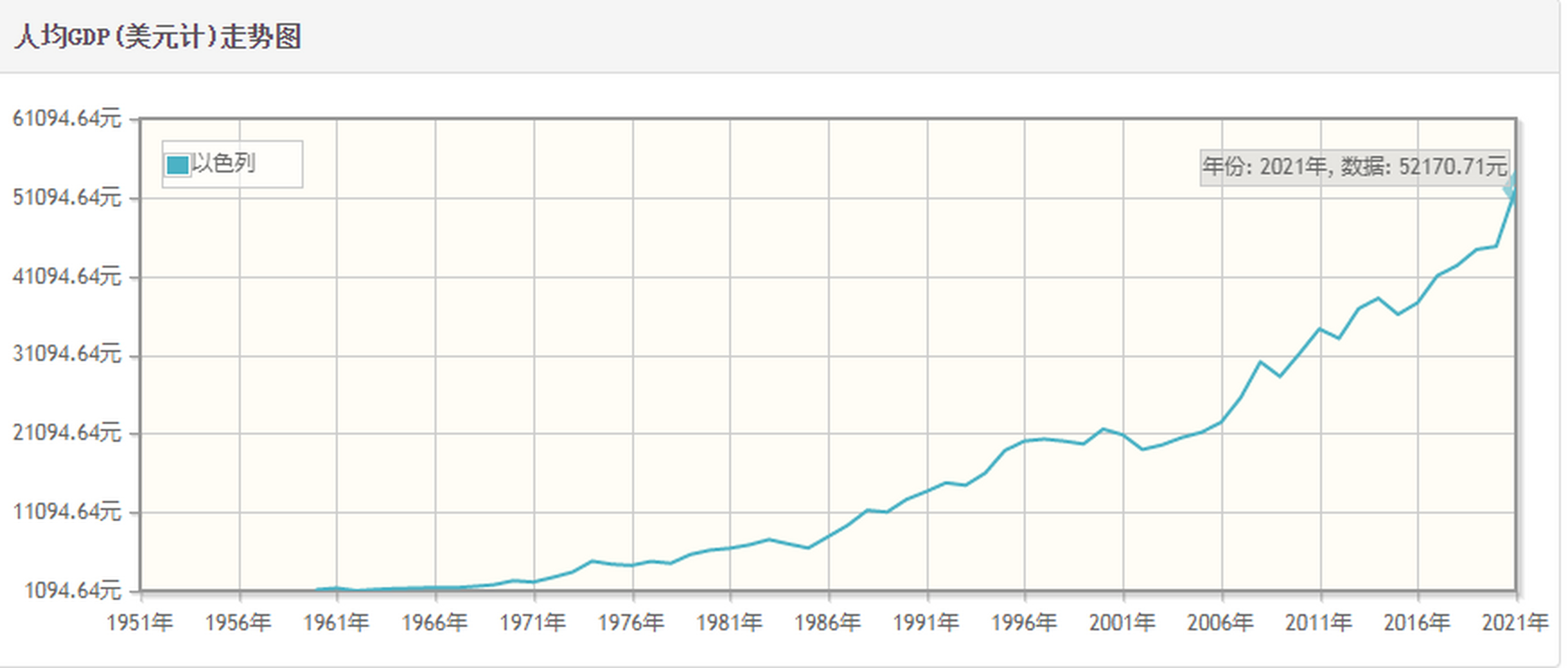Screen dimensions: 1568x668
Task: Click the 以色列 legend label
Action: (223, 164)
